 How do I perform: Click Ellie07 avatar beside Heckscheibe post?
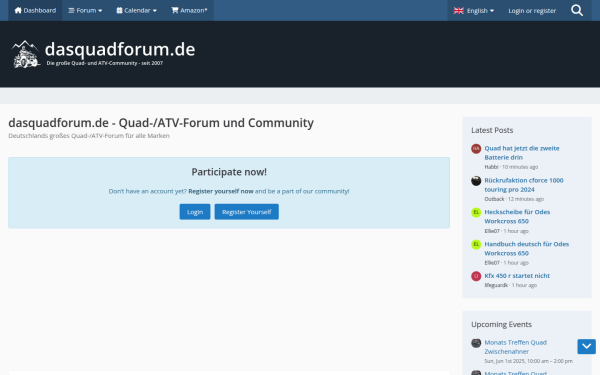476,212
